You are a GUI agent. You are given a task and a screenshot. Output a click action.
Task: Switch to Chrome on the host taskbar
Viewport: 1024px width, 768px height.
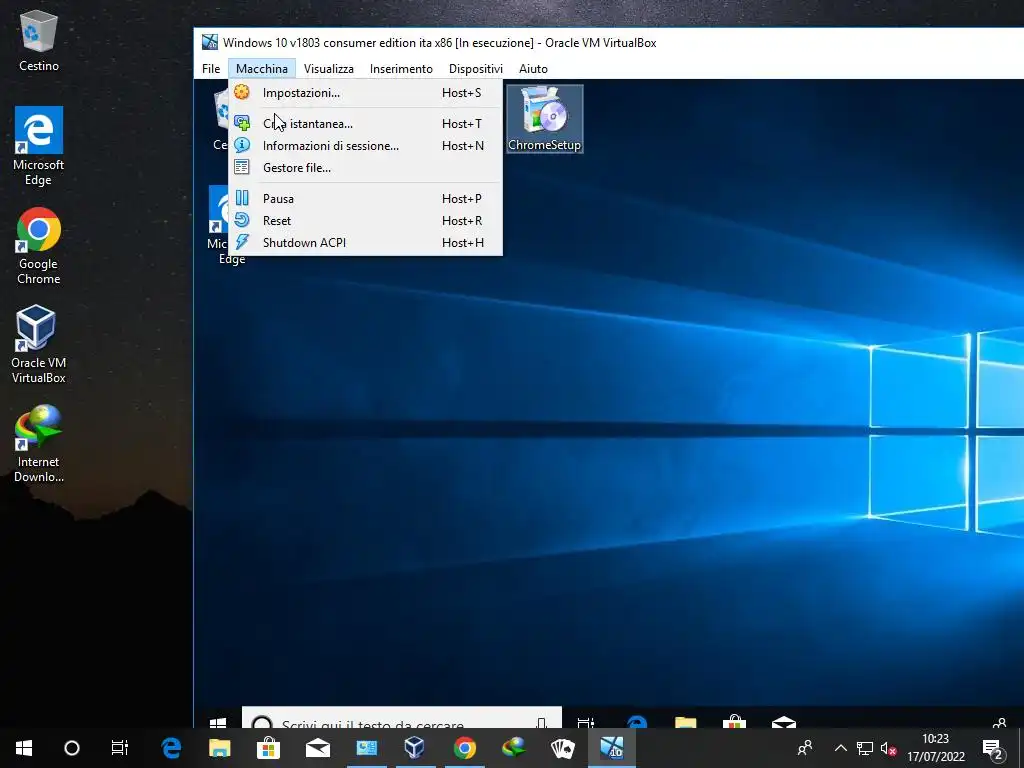[x=465, y=748]
